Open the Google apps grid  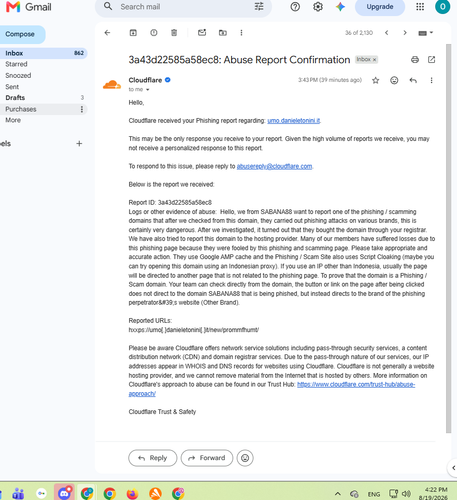point(420,7)
